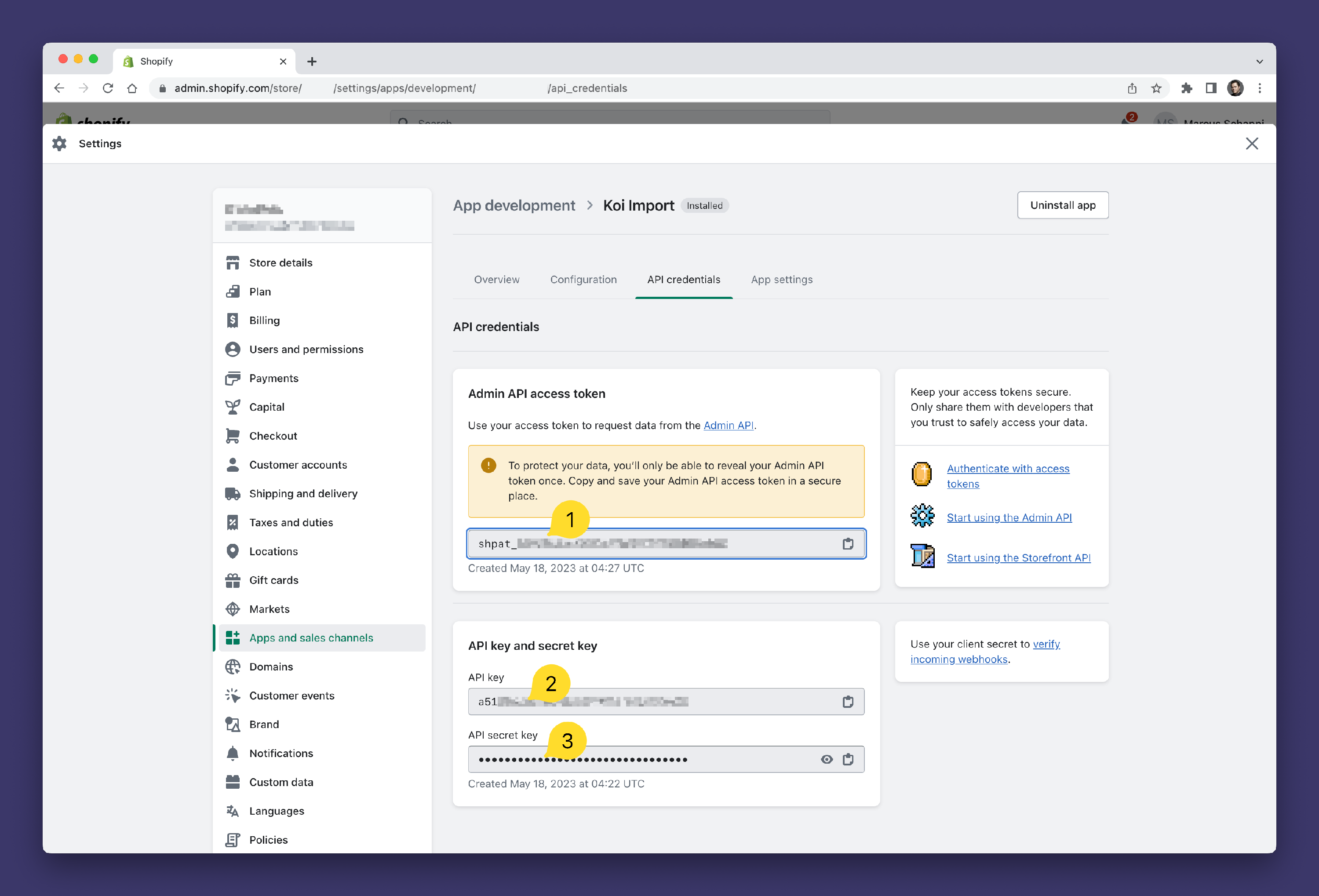Copy the Admin API access token
The height and width of the screenshot is (896, 1319).
click(x=847, y=543)
